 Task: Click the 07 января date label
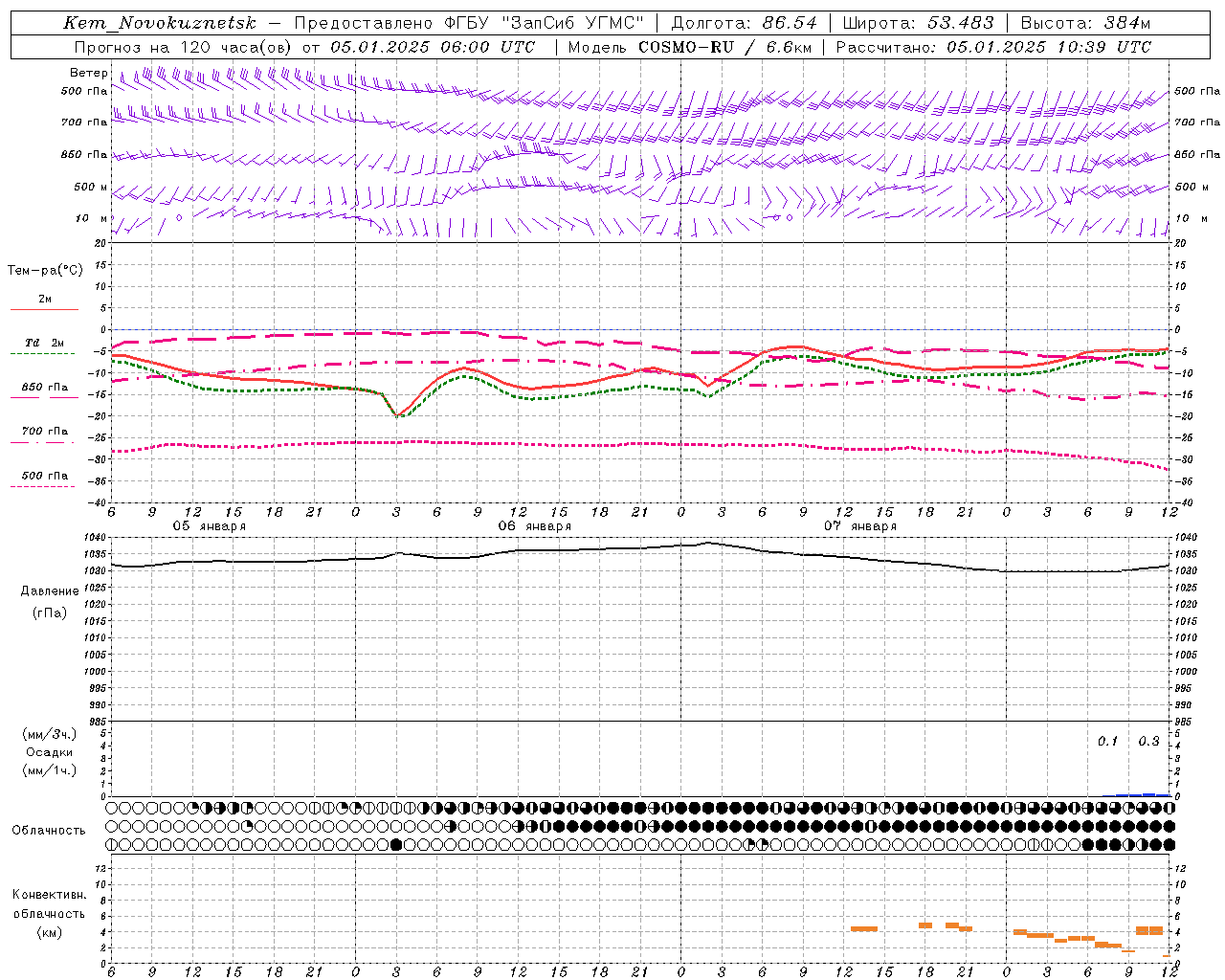(x=860, y=526)
